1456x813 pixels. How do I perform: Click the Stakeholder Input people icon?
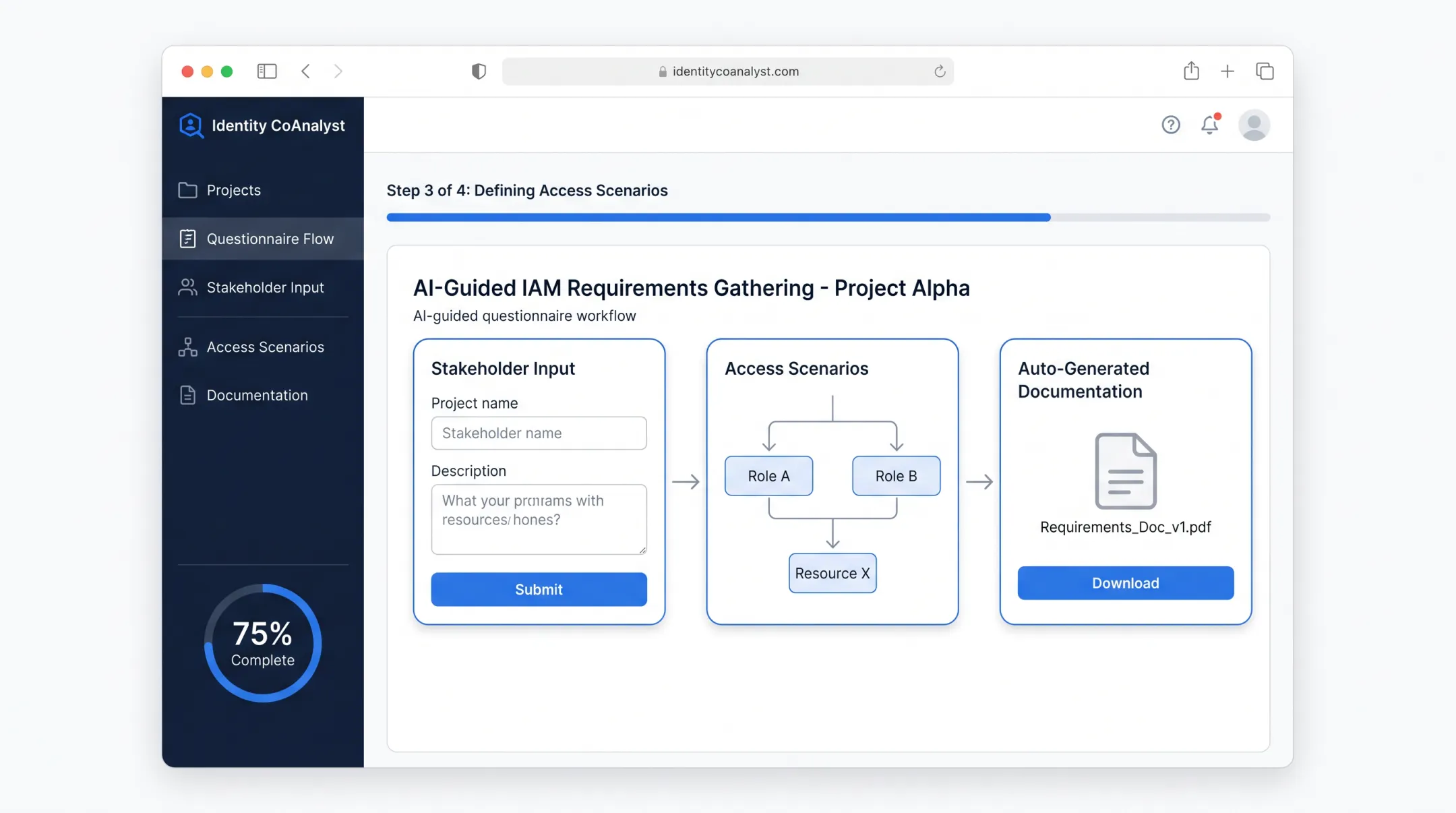187,287
